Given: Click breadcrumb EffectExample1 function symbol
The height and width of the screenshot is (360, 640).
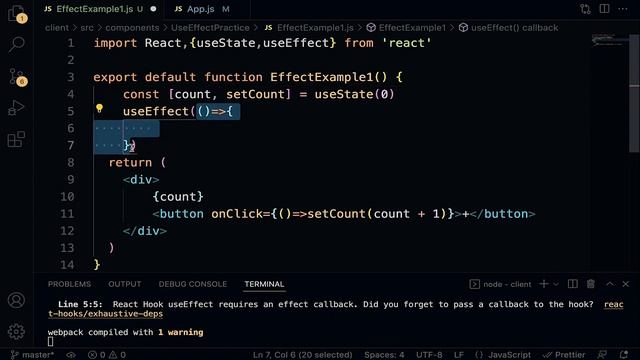Looking at the screenshot, I should [x=406, y=28].
